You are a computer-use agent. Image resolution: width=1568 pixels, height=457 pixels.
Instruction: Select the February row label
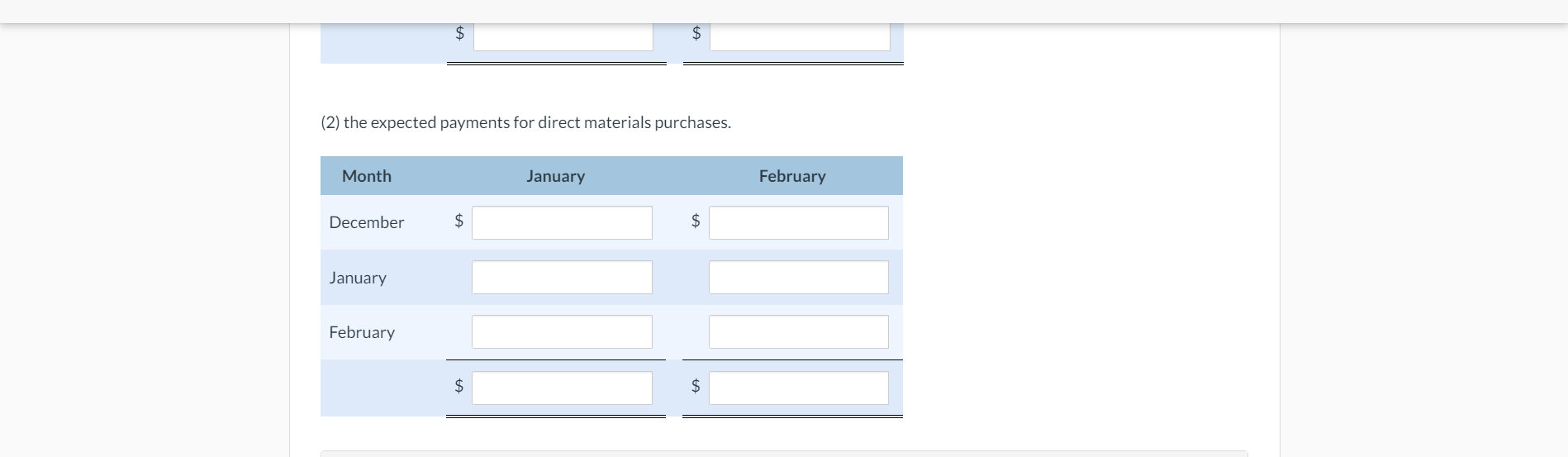[362, 332]
